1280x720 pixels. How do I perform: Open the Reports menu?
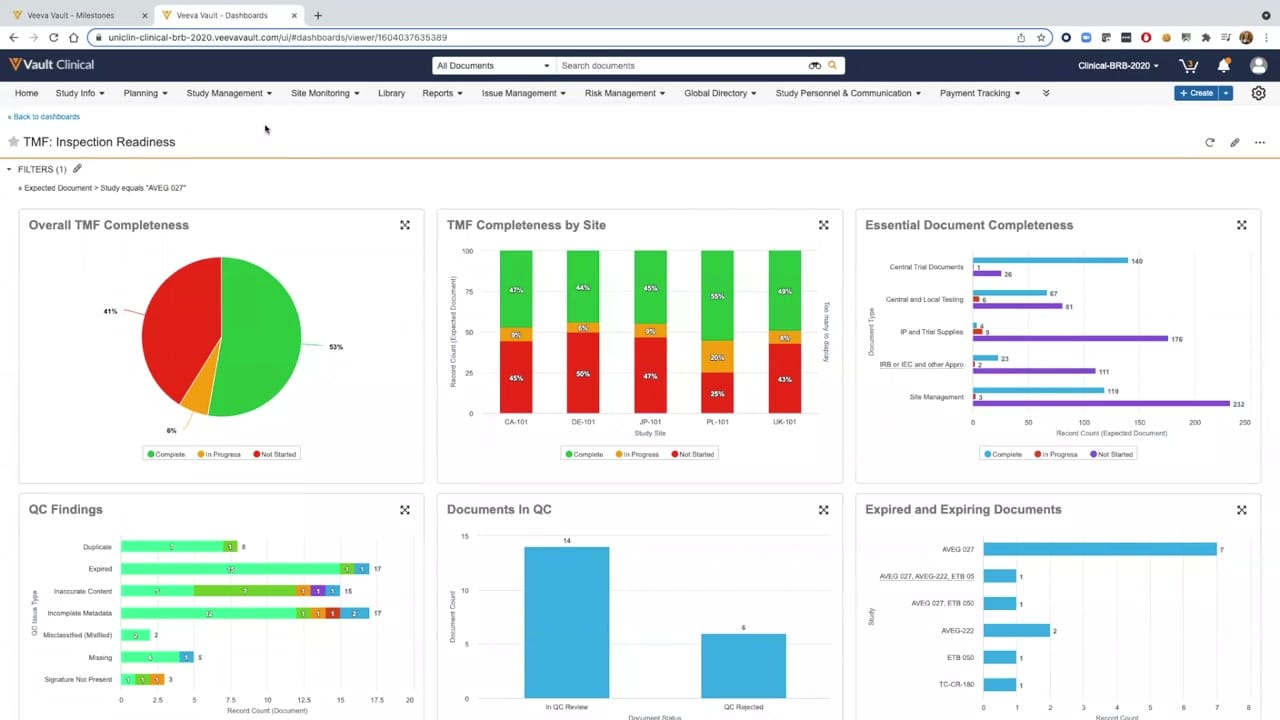click(x=442, y=93)
